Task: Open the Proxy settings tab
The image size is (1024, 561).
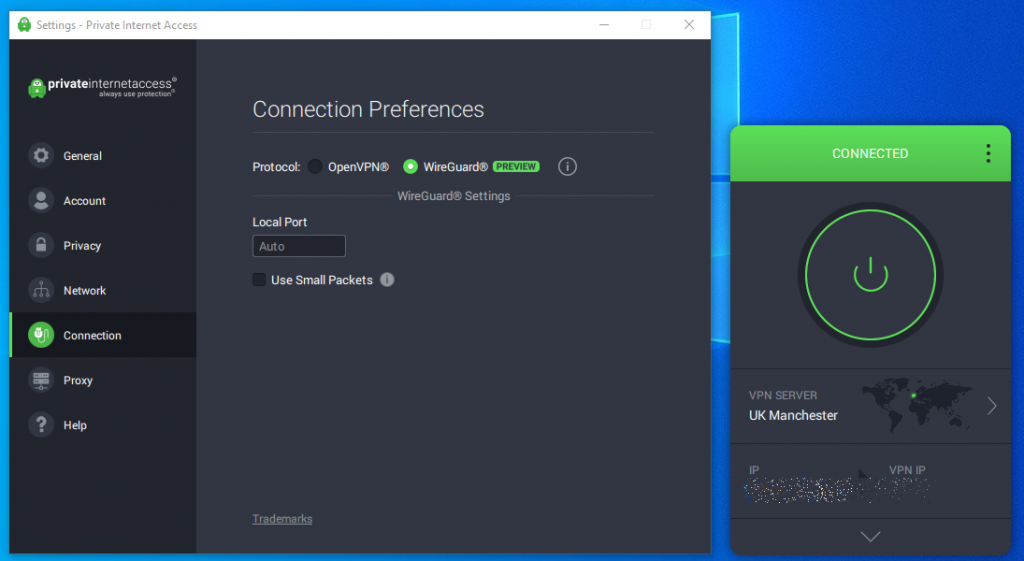Action: pos(103,380)
